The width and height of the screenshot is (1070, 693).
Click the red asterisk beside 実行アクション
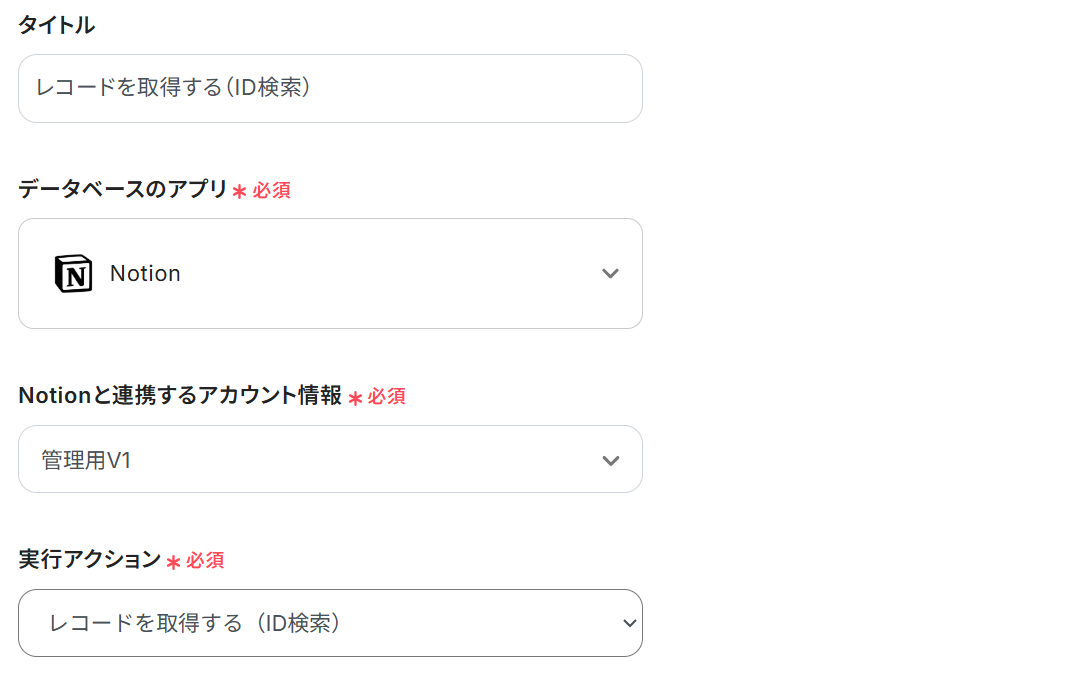tap(173, 562)
